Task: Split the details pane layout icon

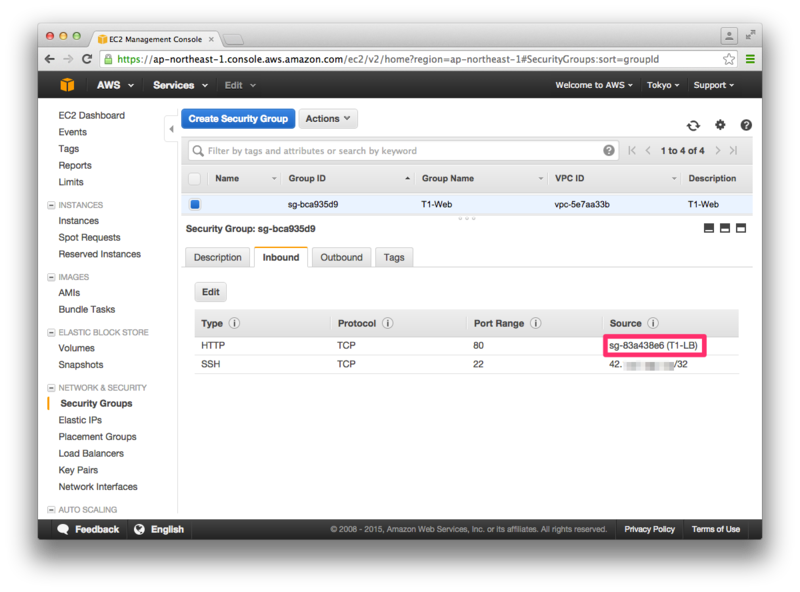Action: tap(724, 228)
